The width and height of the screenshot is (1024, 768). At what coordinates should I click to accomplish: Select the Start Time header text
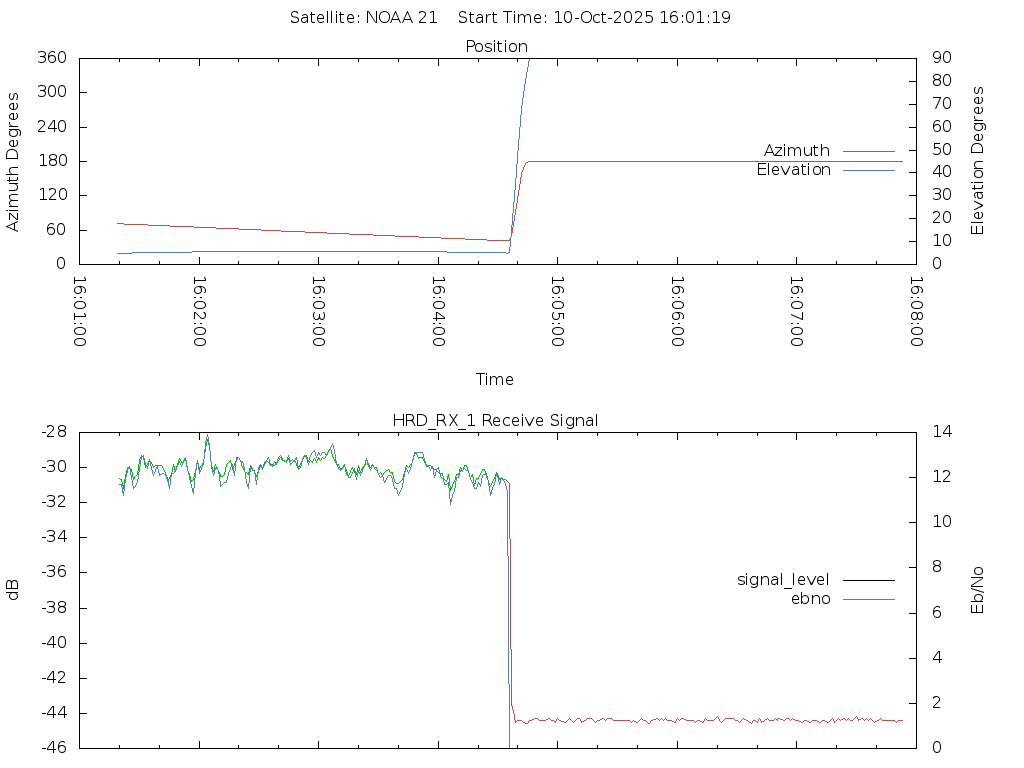pos(595,18)
